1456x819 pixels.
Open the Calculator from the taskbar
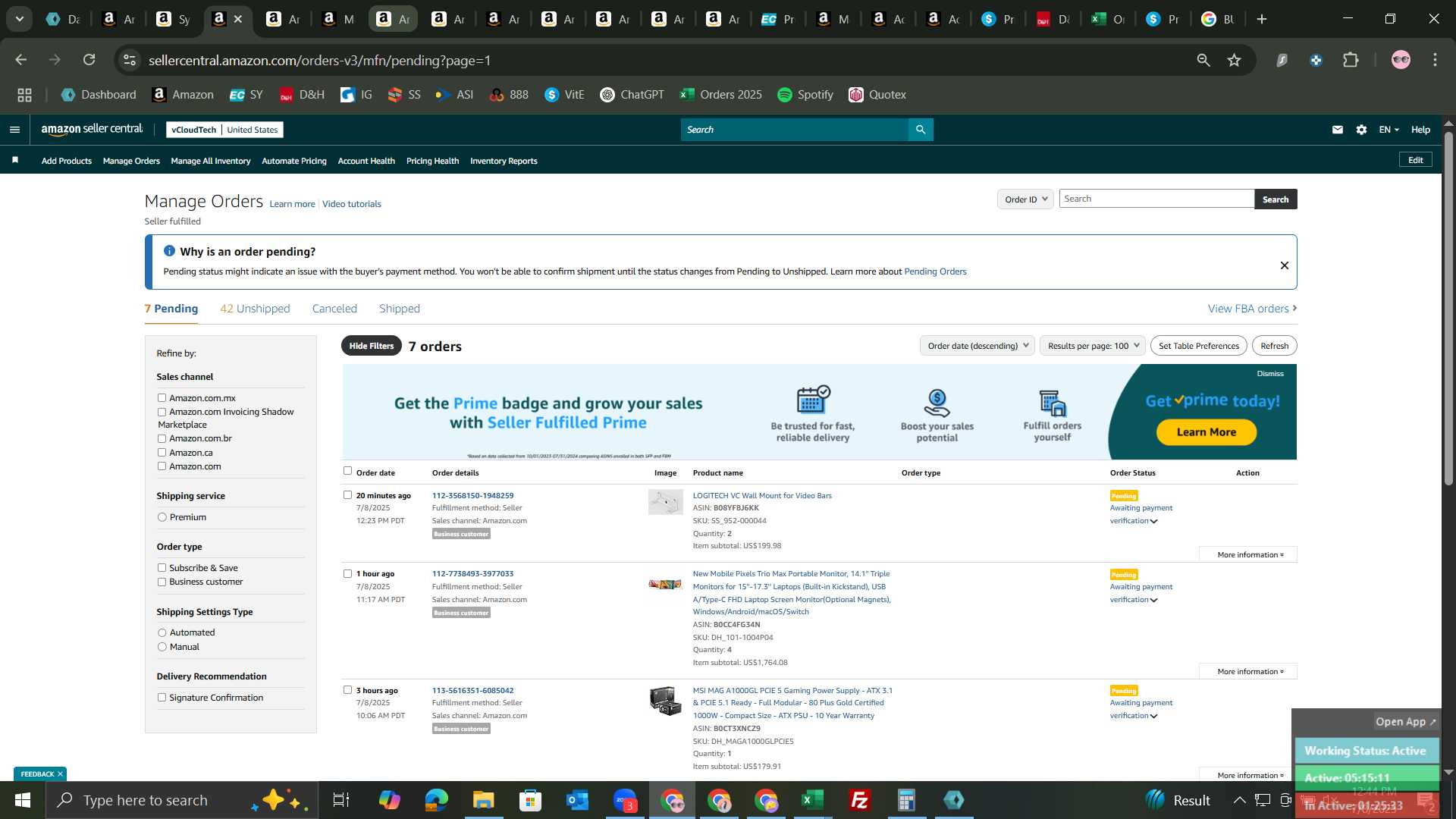pos(906,800)
